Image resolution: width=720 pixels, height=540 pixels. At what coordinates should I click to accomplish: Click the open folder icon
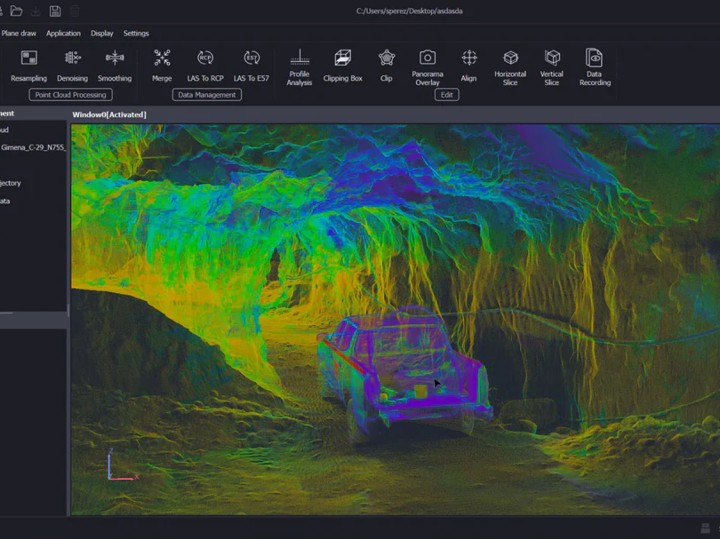17,11
